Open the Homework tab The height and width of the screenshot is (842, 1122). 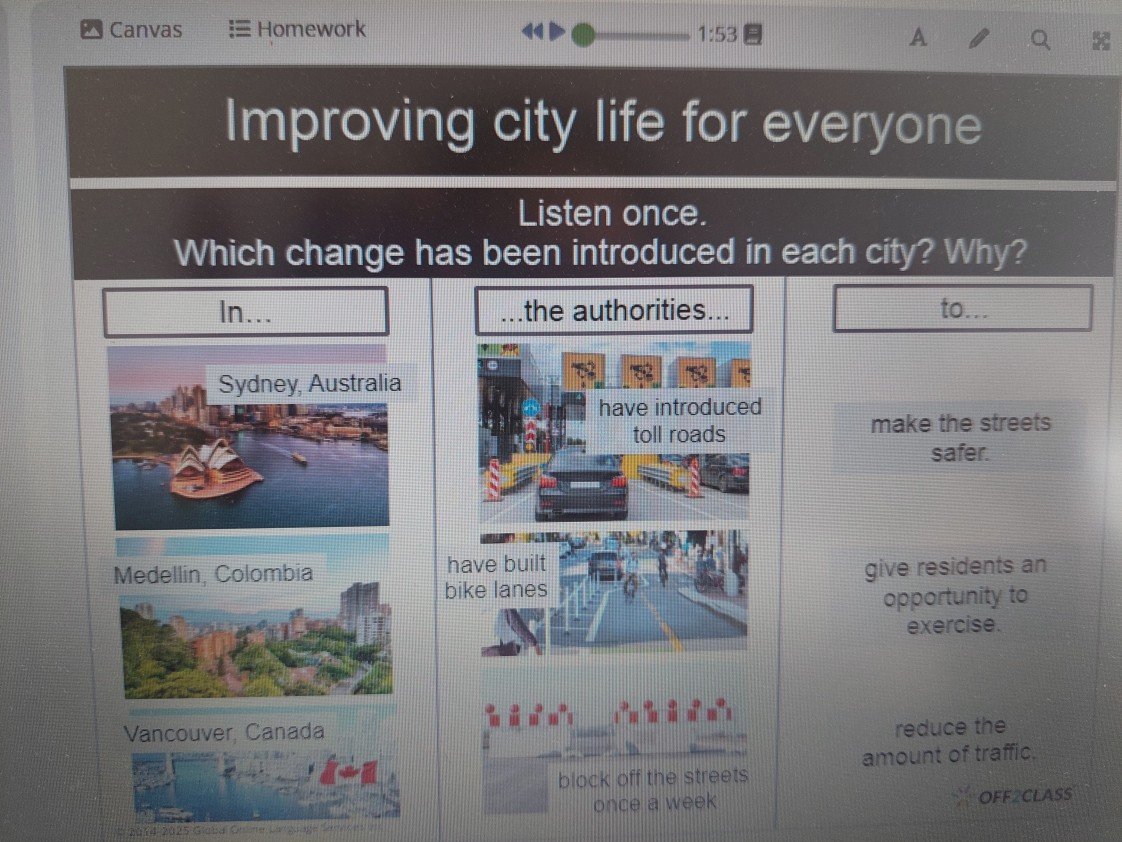coord(297,30)
